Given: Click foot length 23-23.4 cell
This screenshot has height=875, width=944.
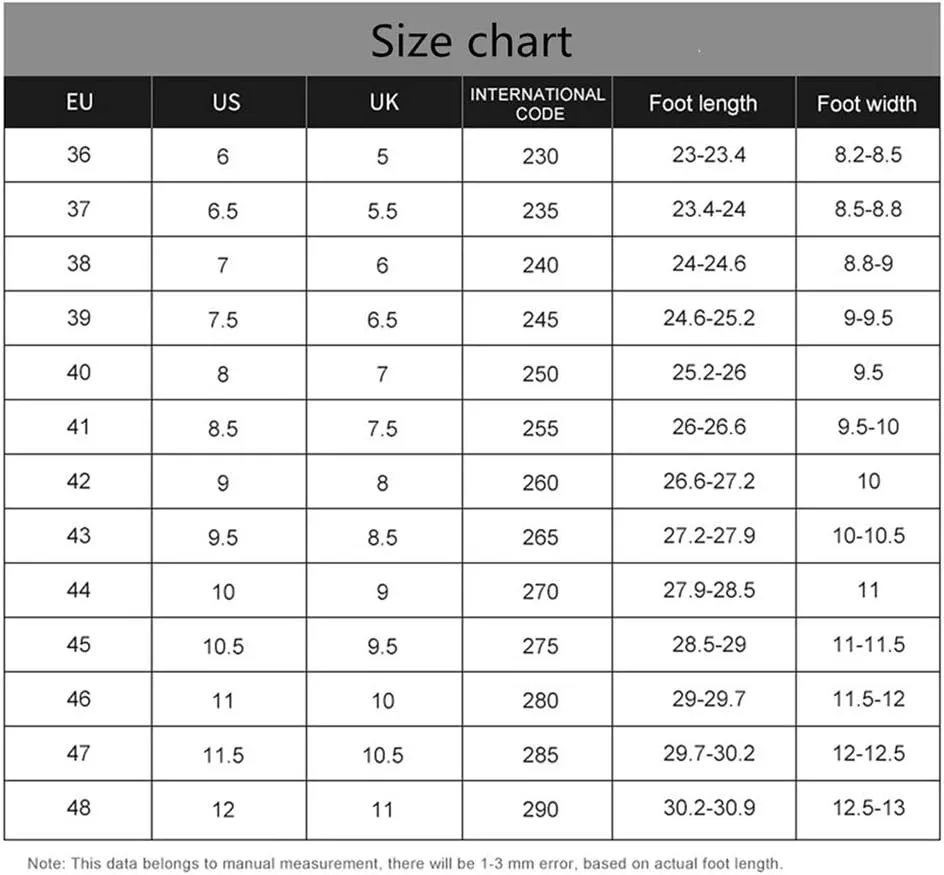Looking at the screenshot, I should coord(704,155).
